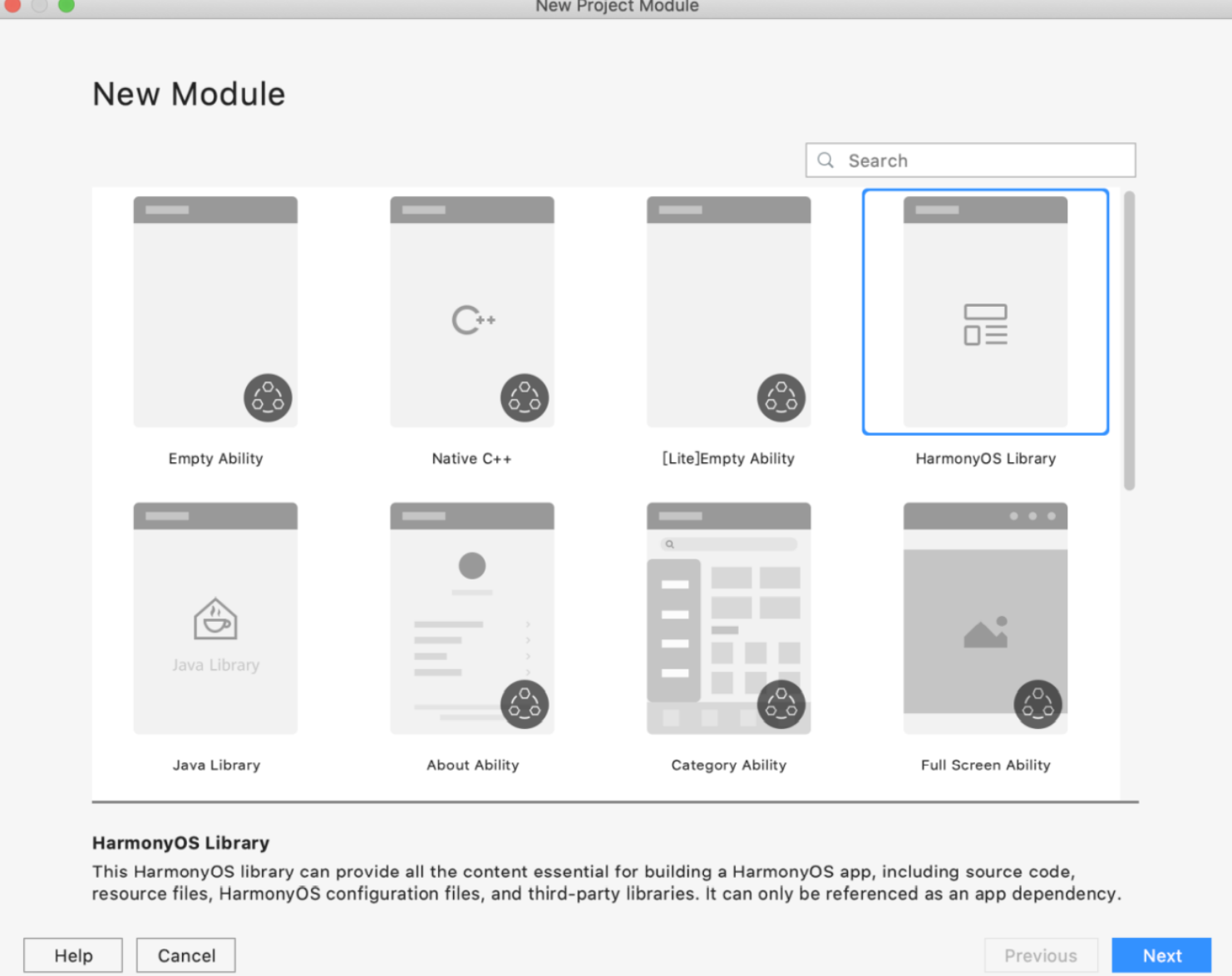Pick the Category Ability template thumbnail

[729, 618]
